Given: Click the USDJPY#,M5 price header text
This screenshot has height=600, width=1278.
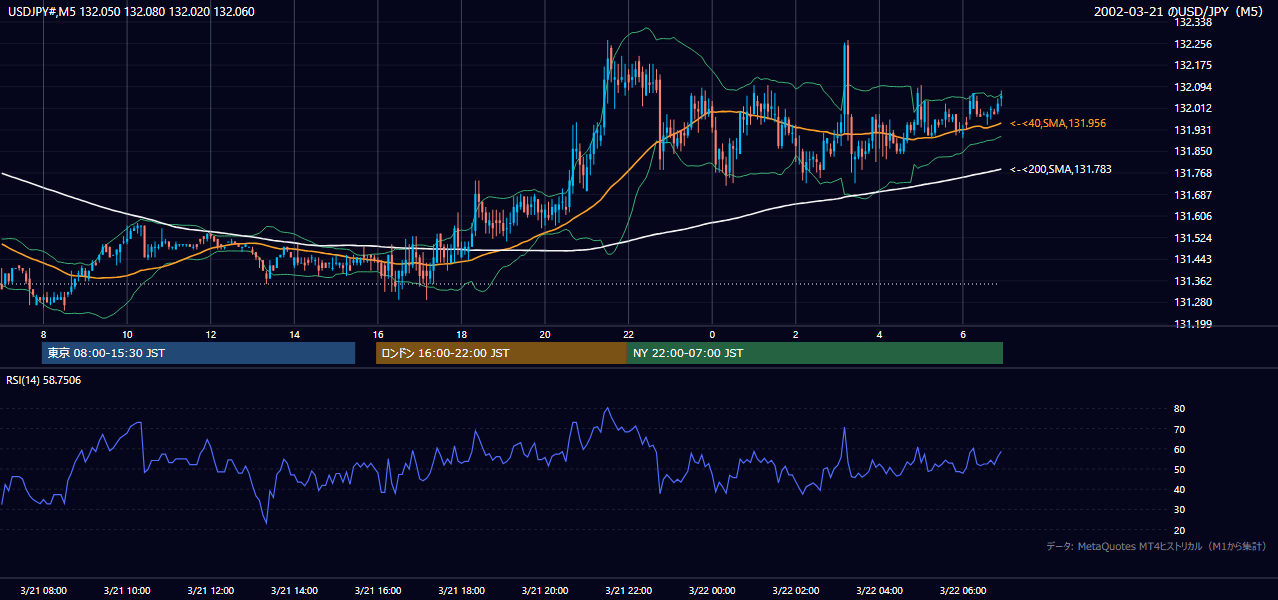Looking at the screenshot, I should pos(130,12).
